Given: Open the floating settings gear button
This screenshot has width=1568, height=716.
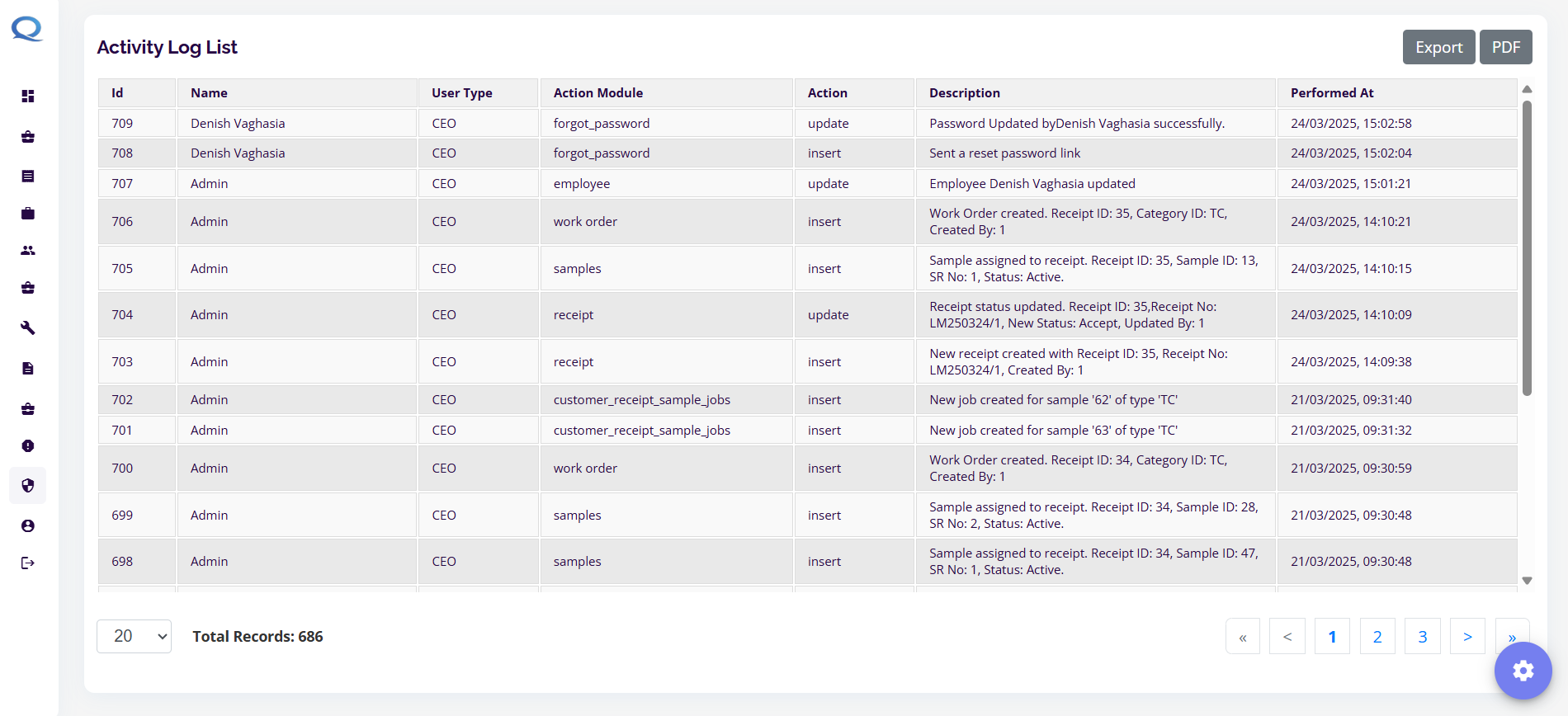Looking at the screenshot, I should click(x=1523, y=671).
